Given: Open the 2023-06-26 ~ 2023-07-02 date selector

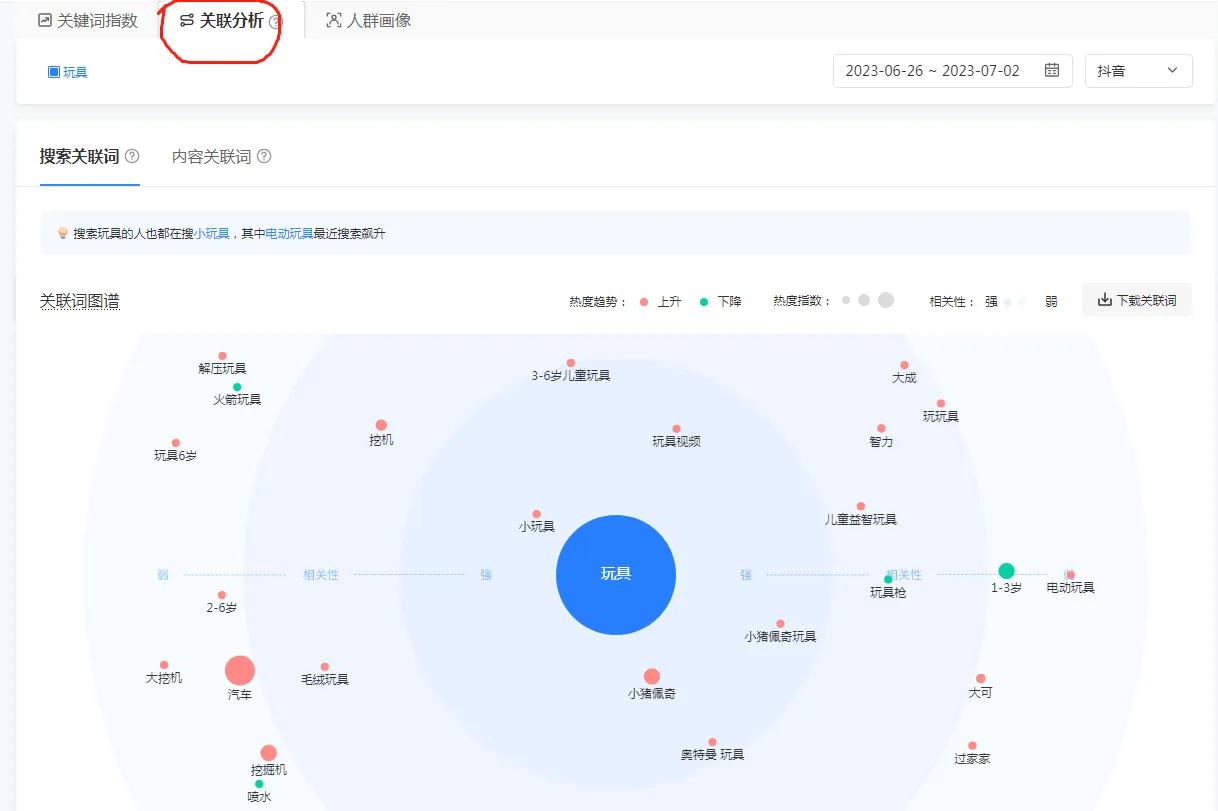Looking at the screenshot, I should click(x=930, y=70).
